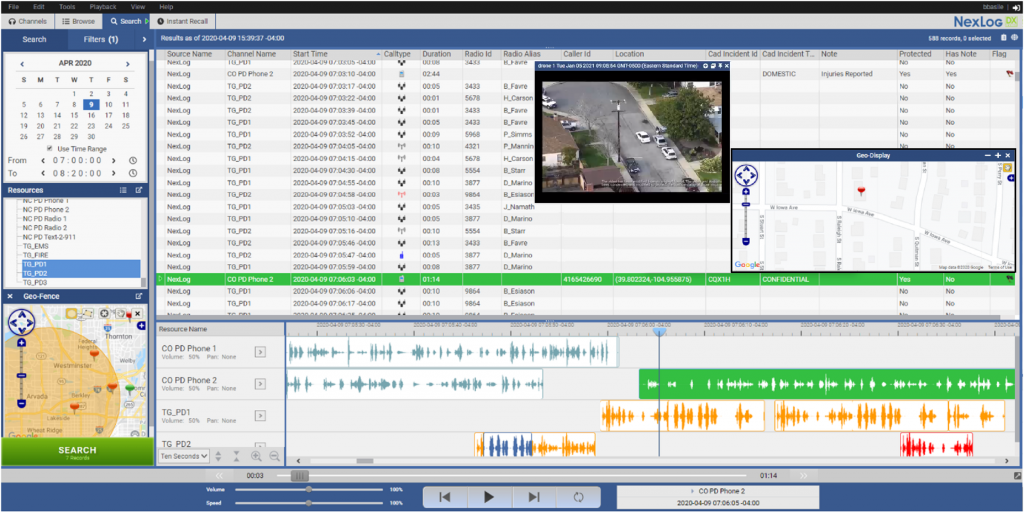The height and width of the screenshot is (513, 1024).
Task: Switch to the Channels tab
Action: (27, 22)
